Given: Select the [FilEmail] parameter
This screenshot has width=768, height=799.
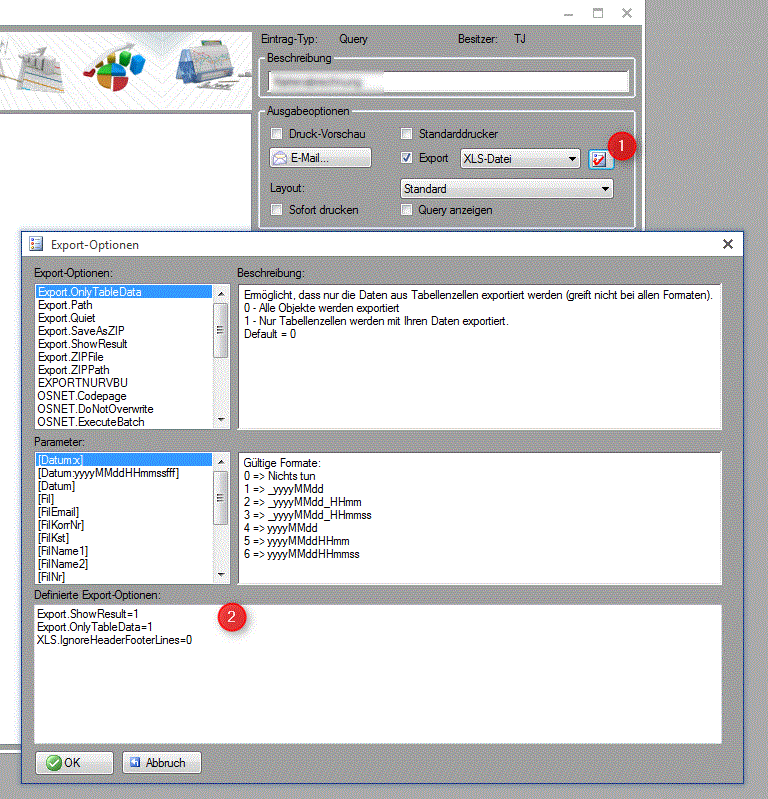Looking at the screenshot, I should [x=58, y=511].
